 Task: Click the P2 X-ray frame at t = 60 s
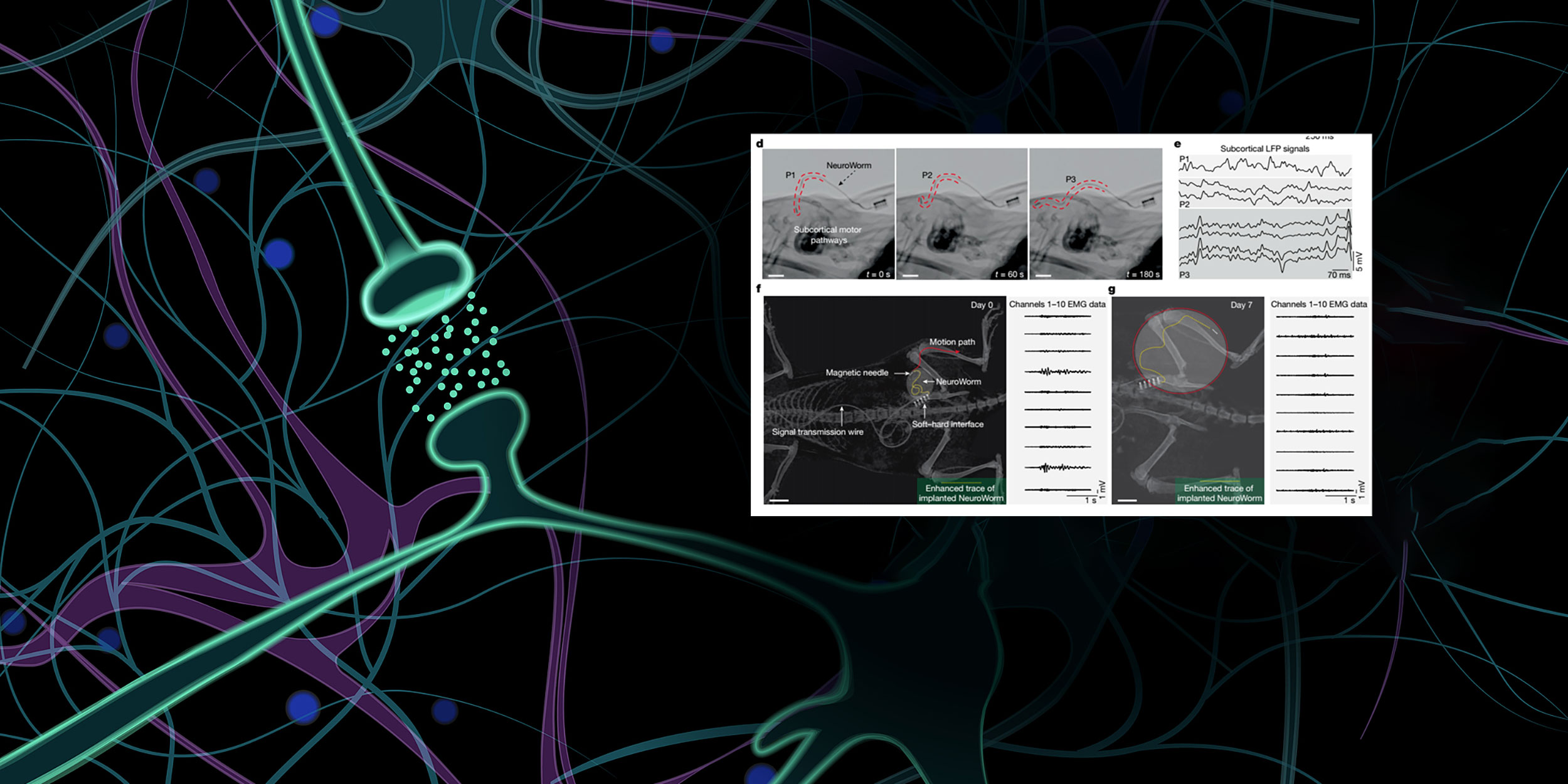tap(961, 213)
